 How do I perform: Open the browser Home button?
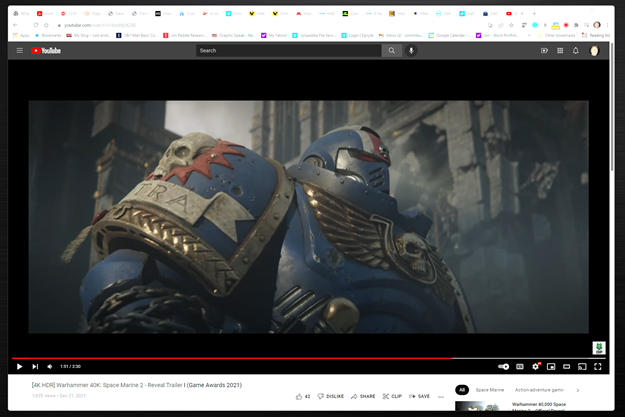[46, 25]
